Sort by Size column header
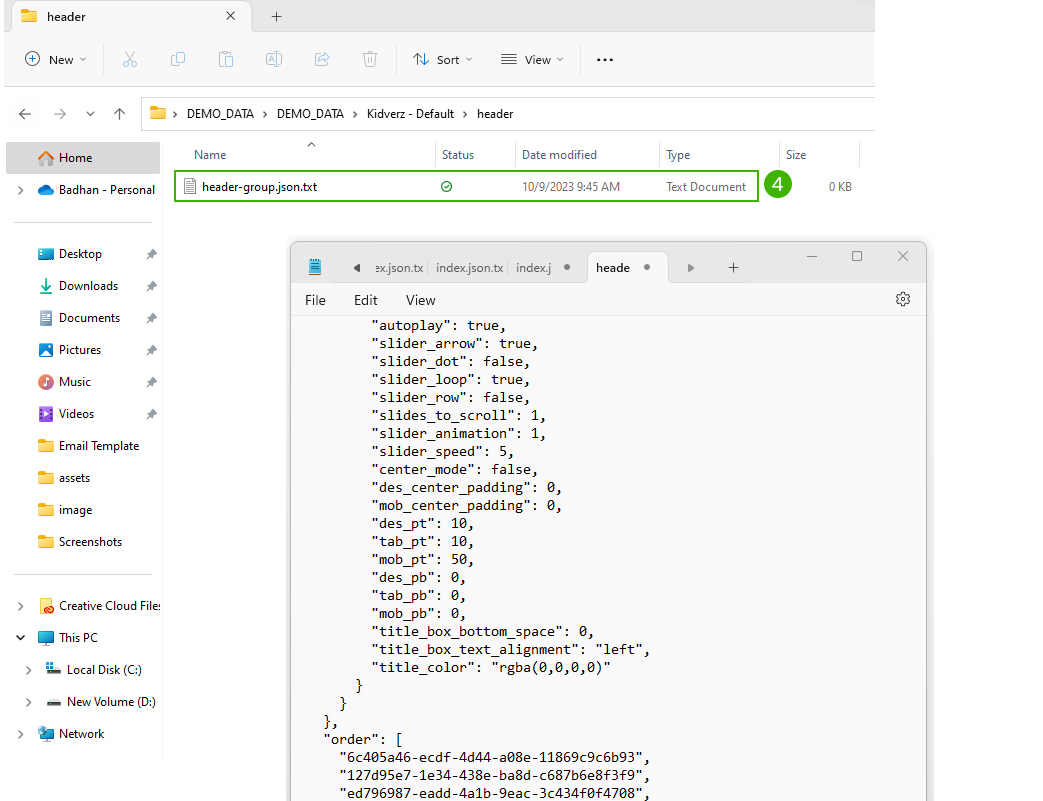This screenshot has width=1043, height=801. pyautogui.click(x=796, y=154)
